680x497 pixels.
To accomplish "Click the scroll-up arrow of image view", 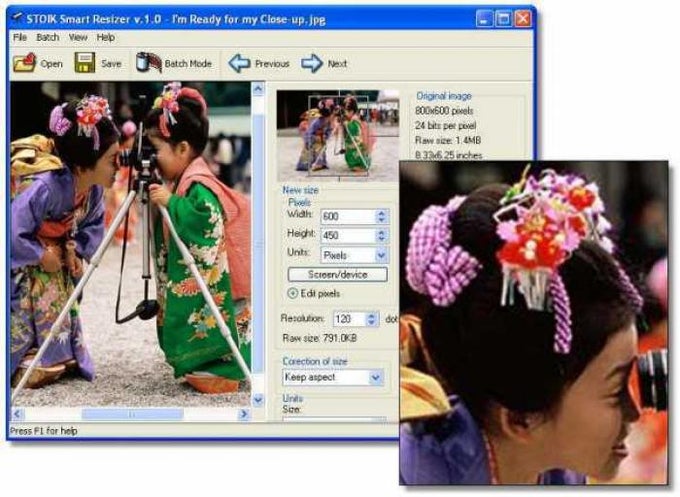I will tap(258, 89).
